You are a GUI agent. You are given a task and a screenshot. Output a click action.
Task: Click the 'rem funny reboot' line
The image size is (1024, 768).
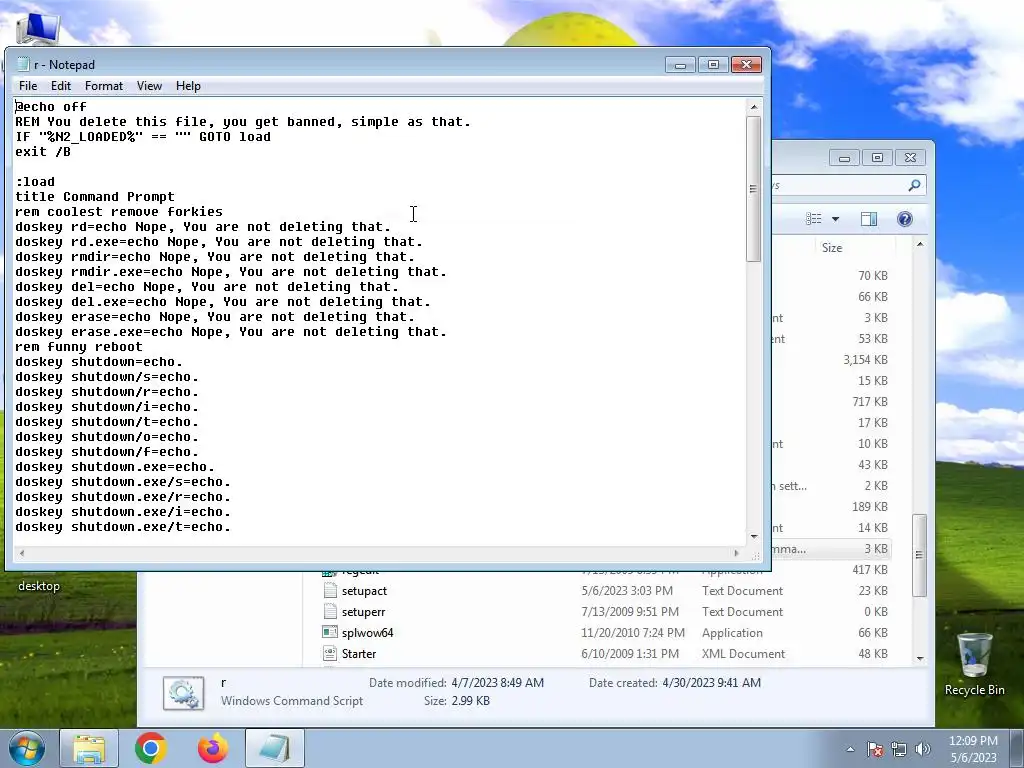79,347
